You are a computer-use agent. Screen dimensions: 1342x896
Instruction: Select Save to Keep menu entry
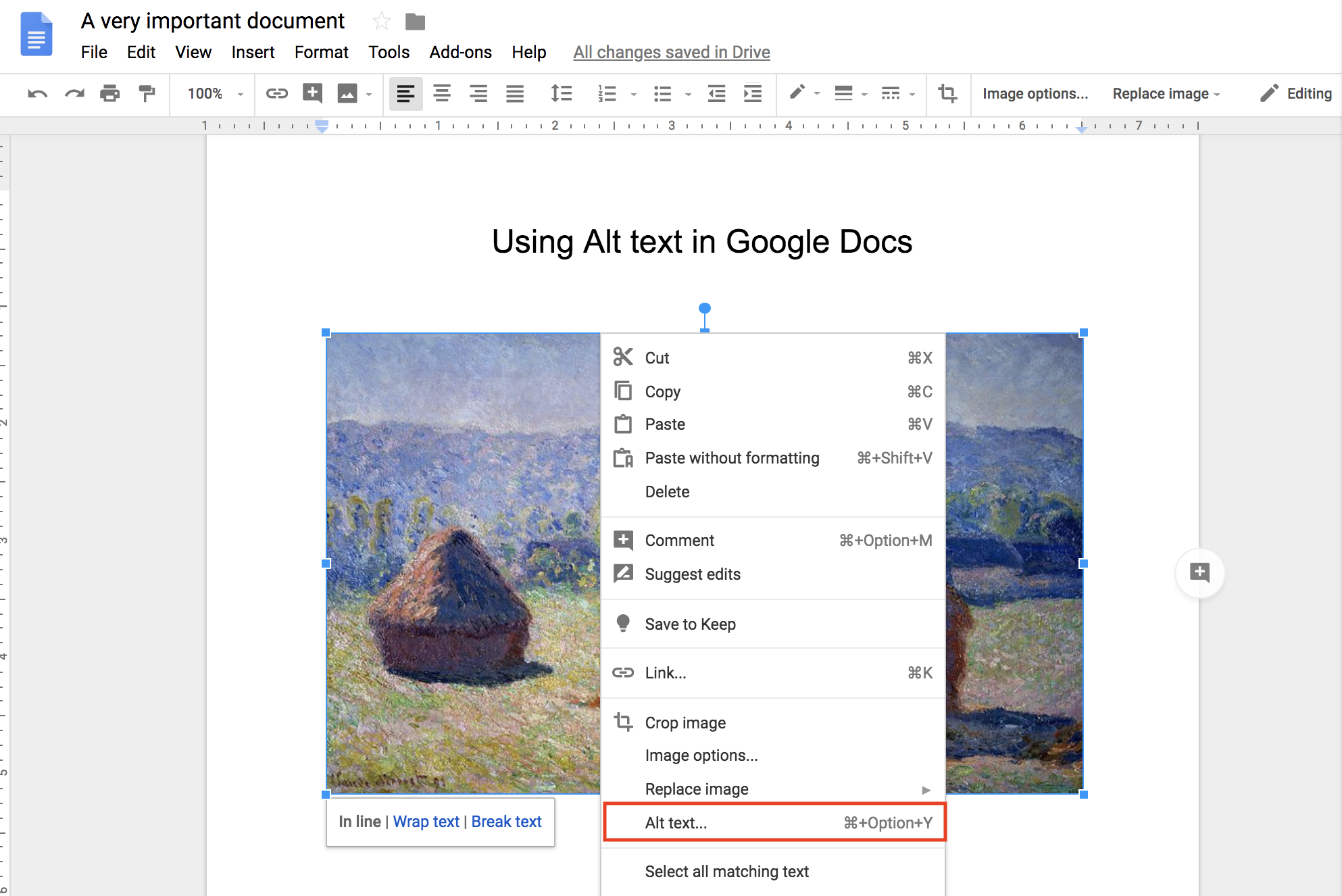773,624
